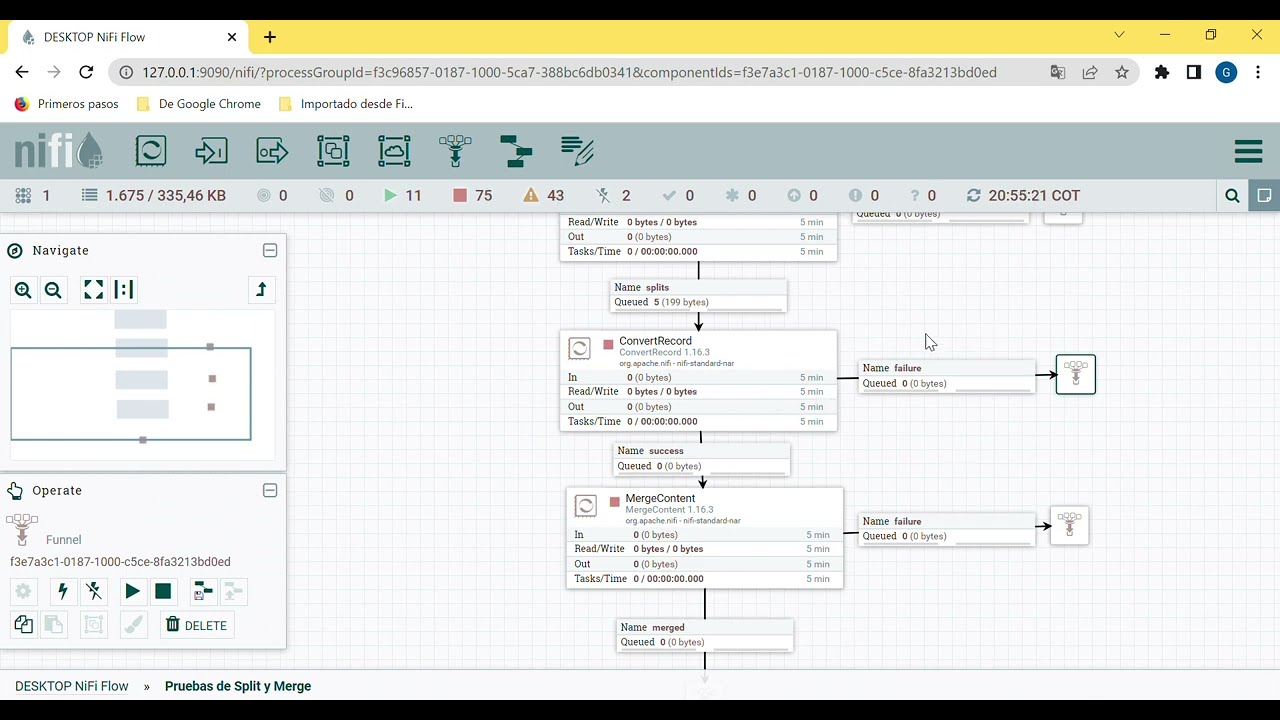Open Importado desde Fi... bookmark folder
Viewport: 1280px width, 720px height.
click(346, 104)
